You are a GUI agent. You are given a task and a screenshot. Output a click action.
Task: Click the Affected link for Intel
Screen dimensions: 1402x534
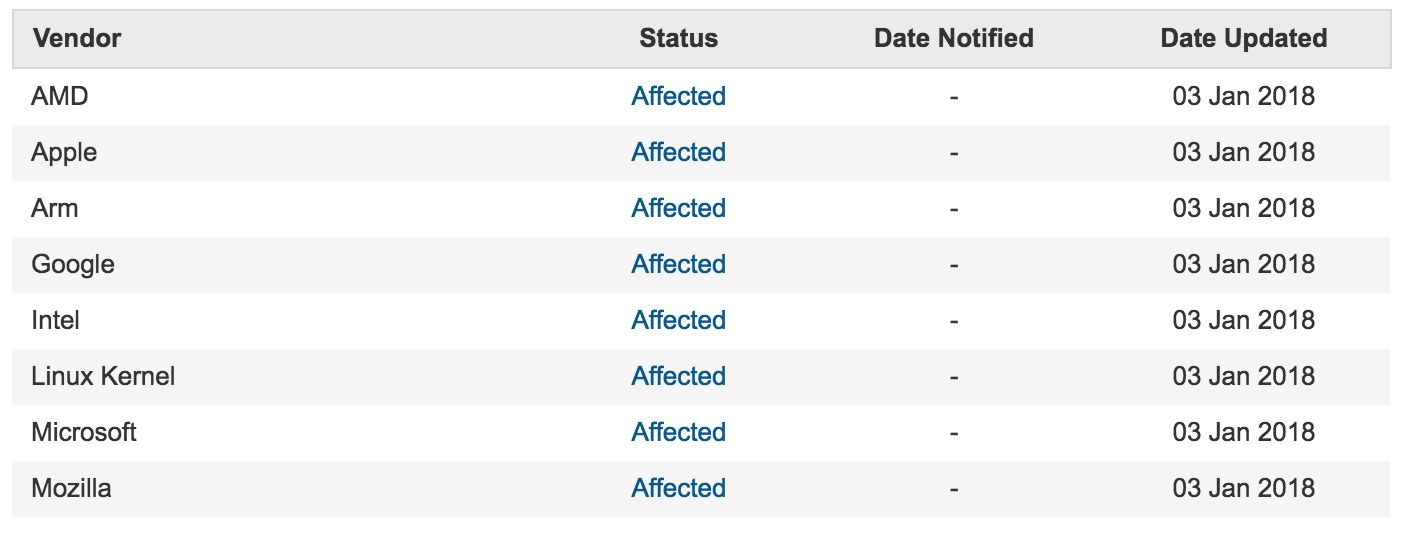(678, 321)
